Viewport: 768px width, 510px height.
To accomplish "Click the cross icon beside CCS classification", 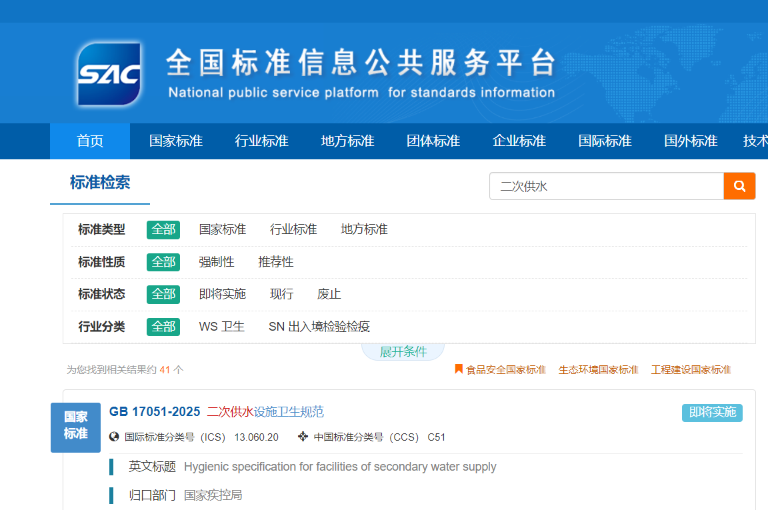I will [303, 437].
